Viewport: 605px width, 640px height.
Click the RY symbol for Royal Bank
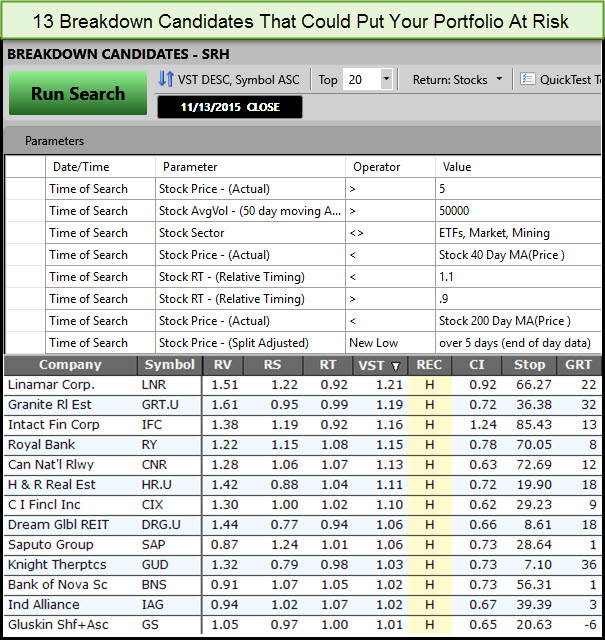coord(149,445)
